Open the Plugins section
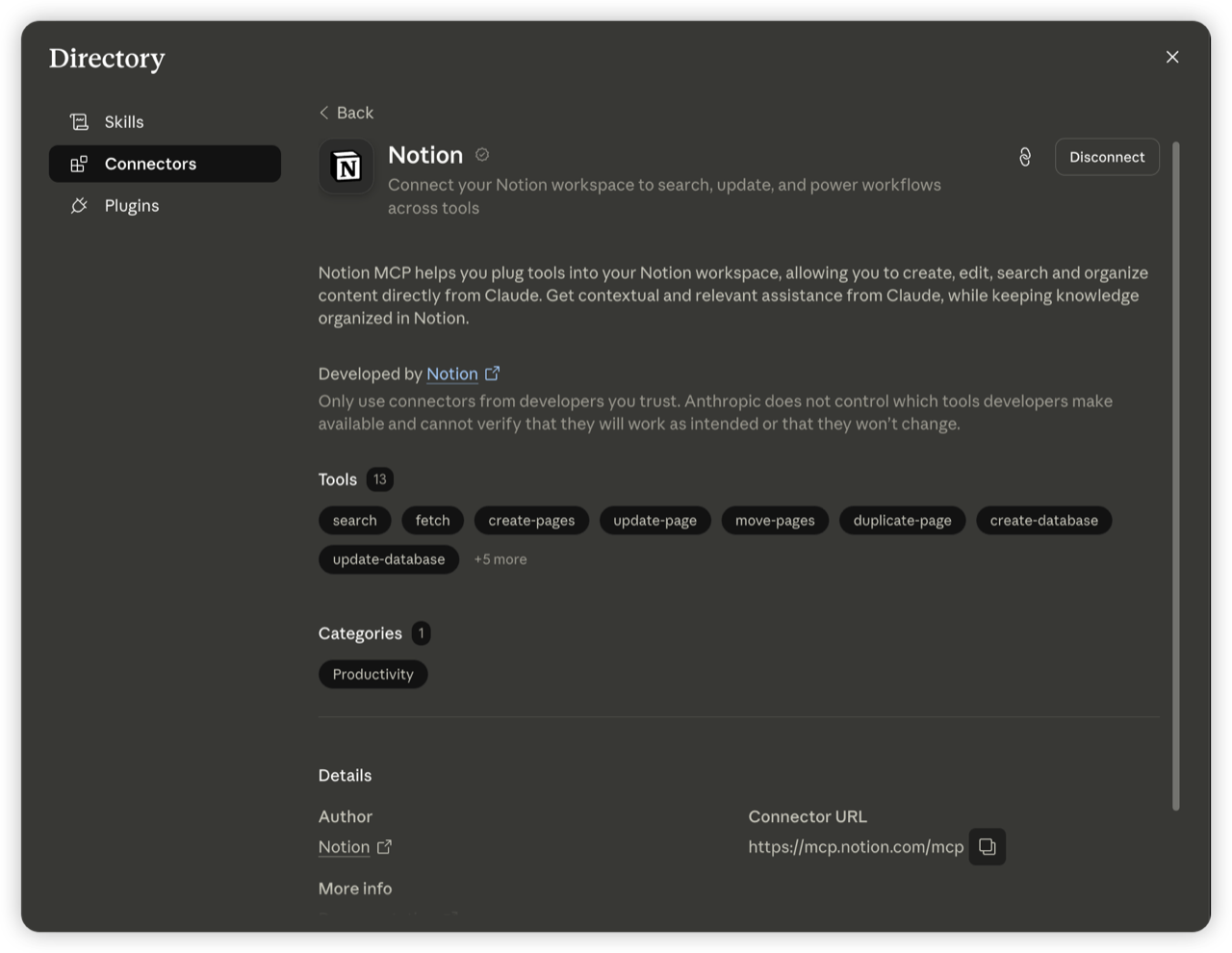Viewport: 1232px width, 953px height. coord(165,206)
